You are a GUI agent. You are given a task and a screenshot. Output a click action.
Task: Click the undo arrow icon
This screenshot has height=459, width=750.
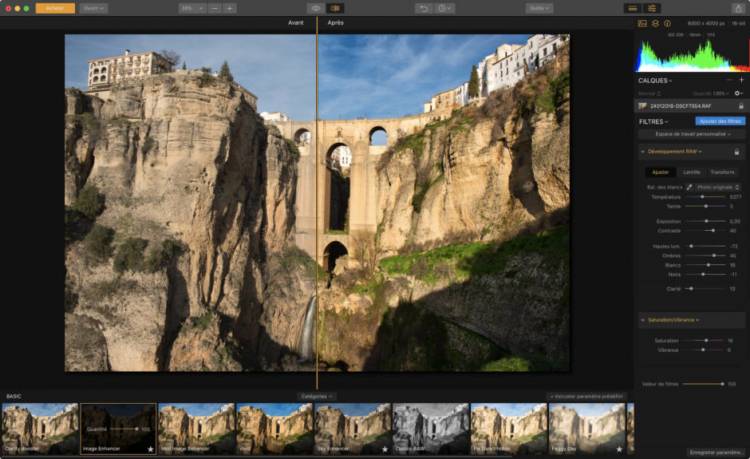423,8
